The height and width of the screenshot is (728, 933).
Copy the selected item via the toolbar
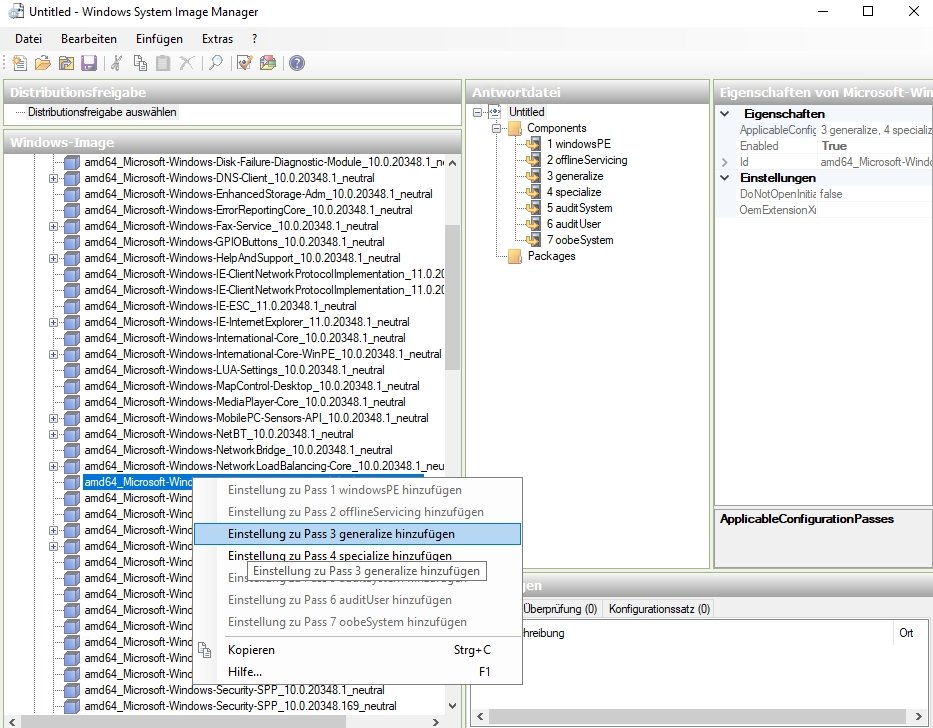[140, 63]
